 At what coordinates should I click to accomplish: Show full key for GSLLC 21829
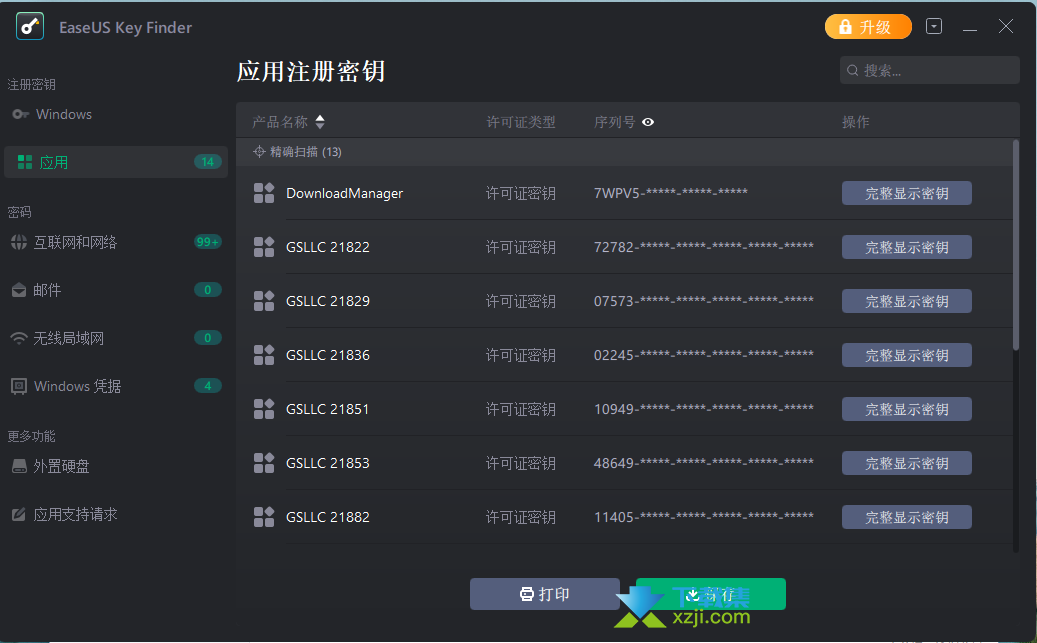click(x=907, y=301)
